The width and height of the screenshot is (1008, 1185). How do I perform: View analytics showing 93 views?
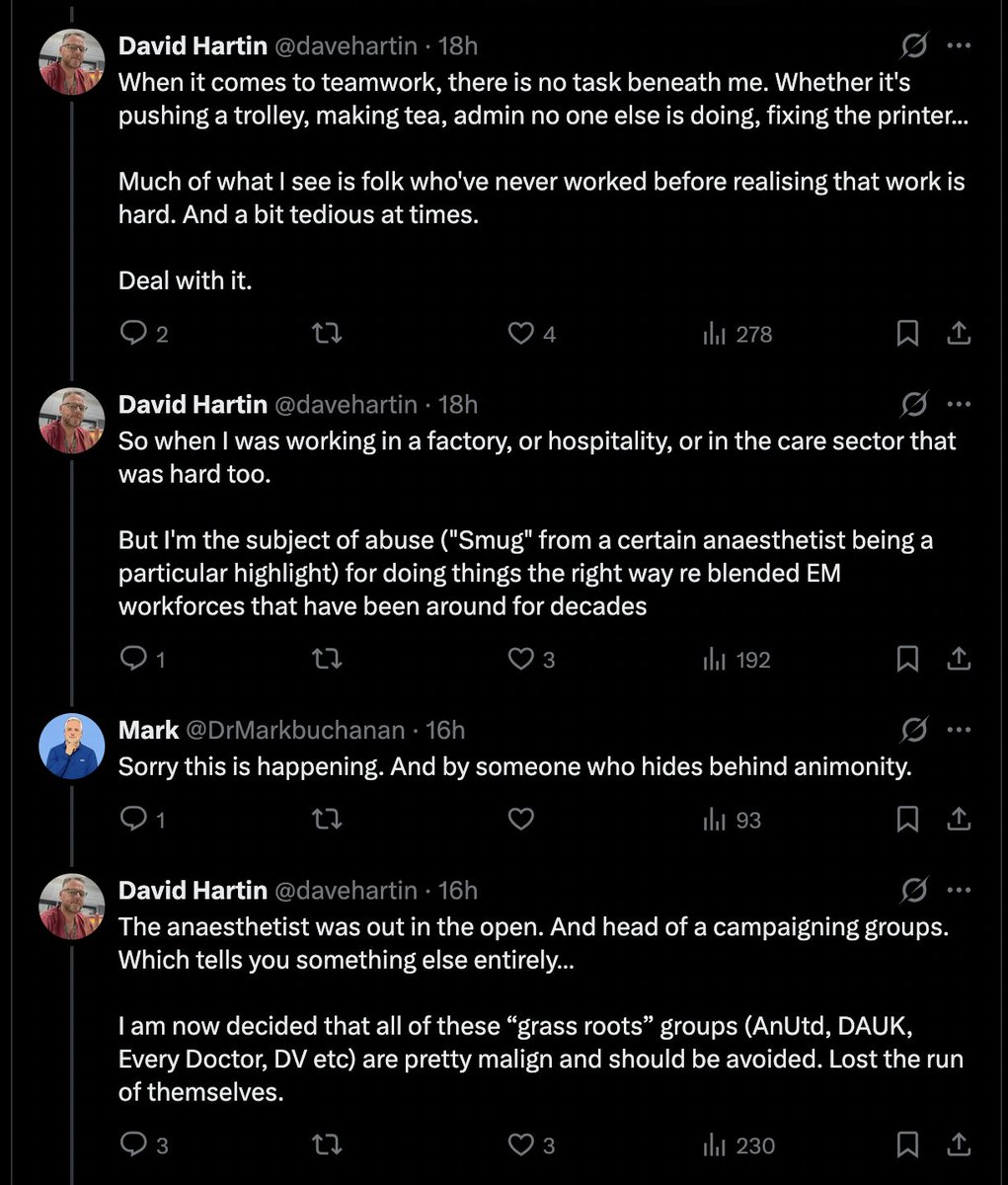click(x=732, y=819)
